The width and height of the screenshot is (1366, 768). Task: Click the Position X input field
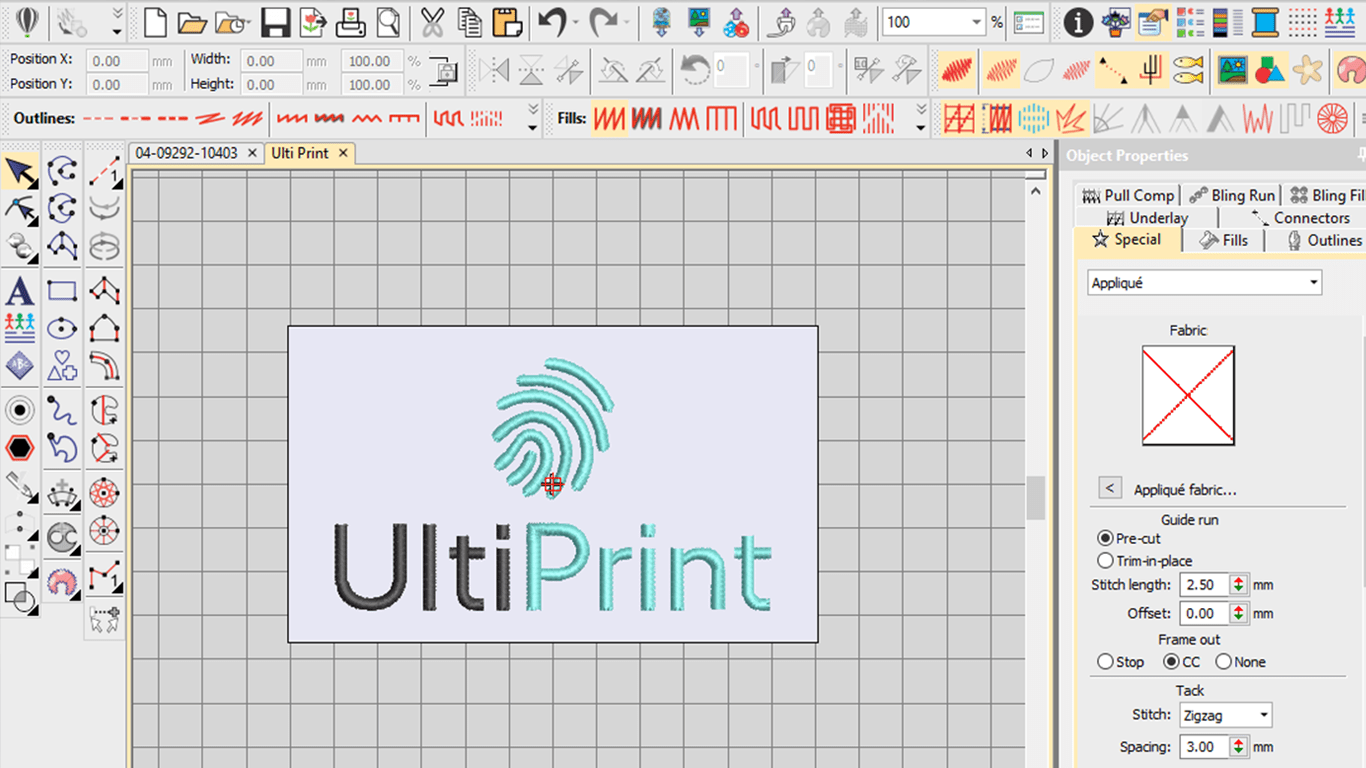click(x=117, y=60)
